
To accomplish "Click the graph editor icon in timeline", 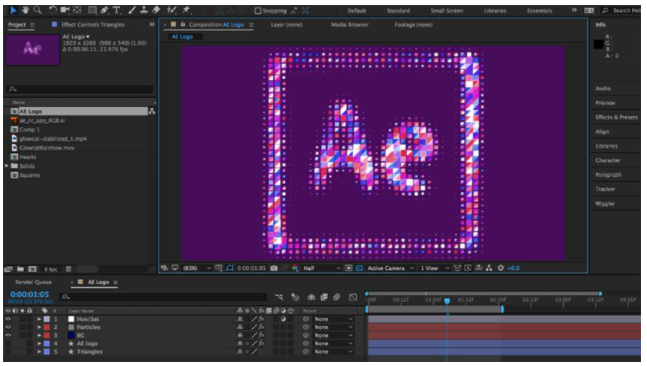I will 353,297.
